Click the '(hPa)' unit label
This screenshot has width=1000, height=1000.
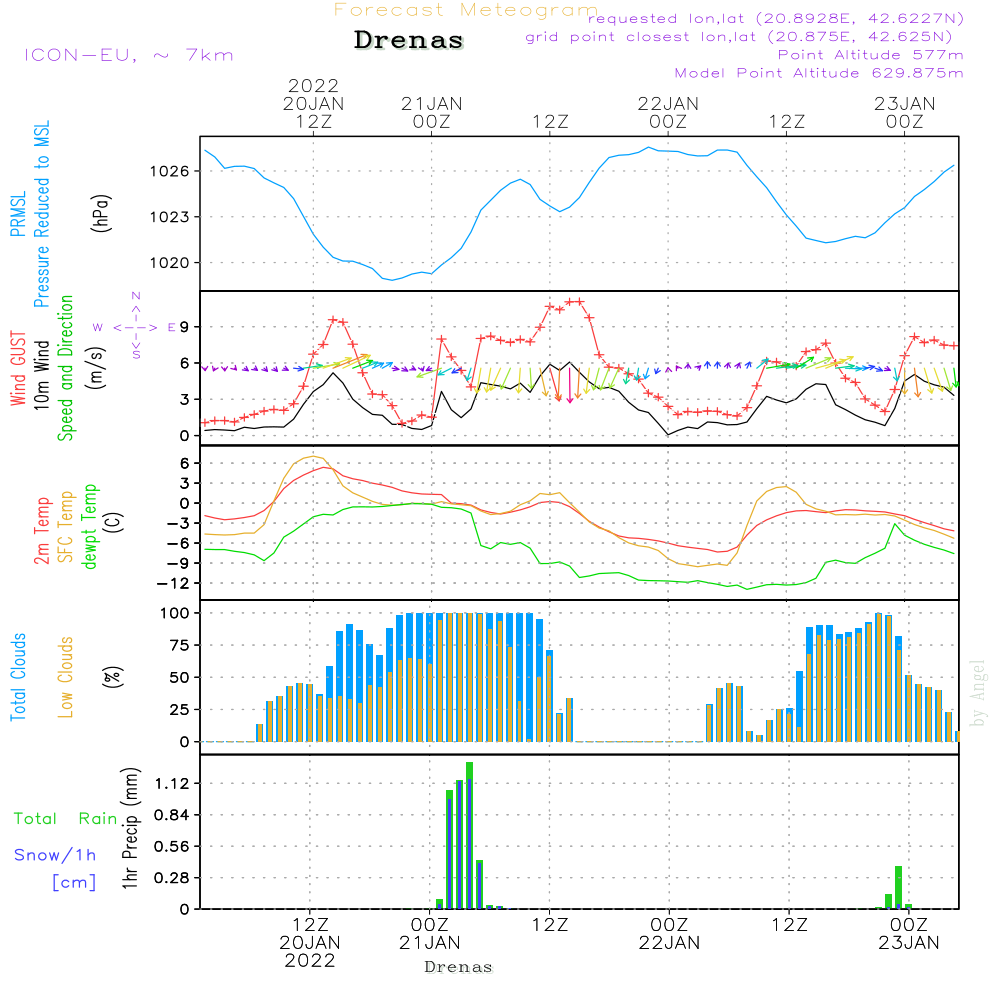click(101, 213)
